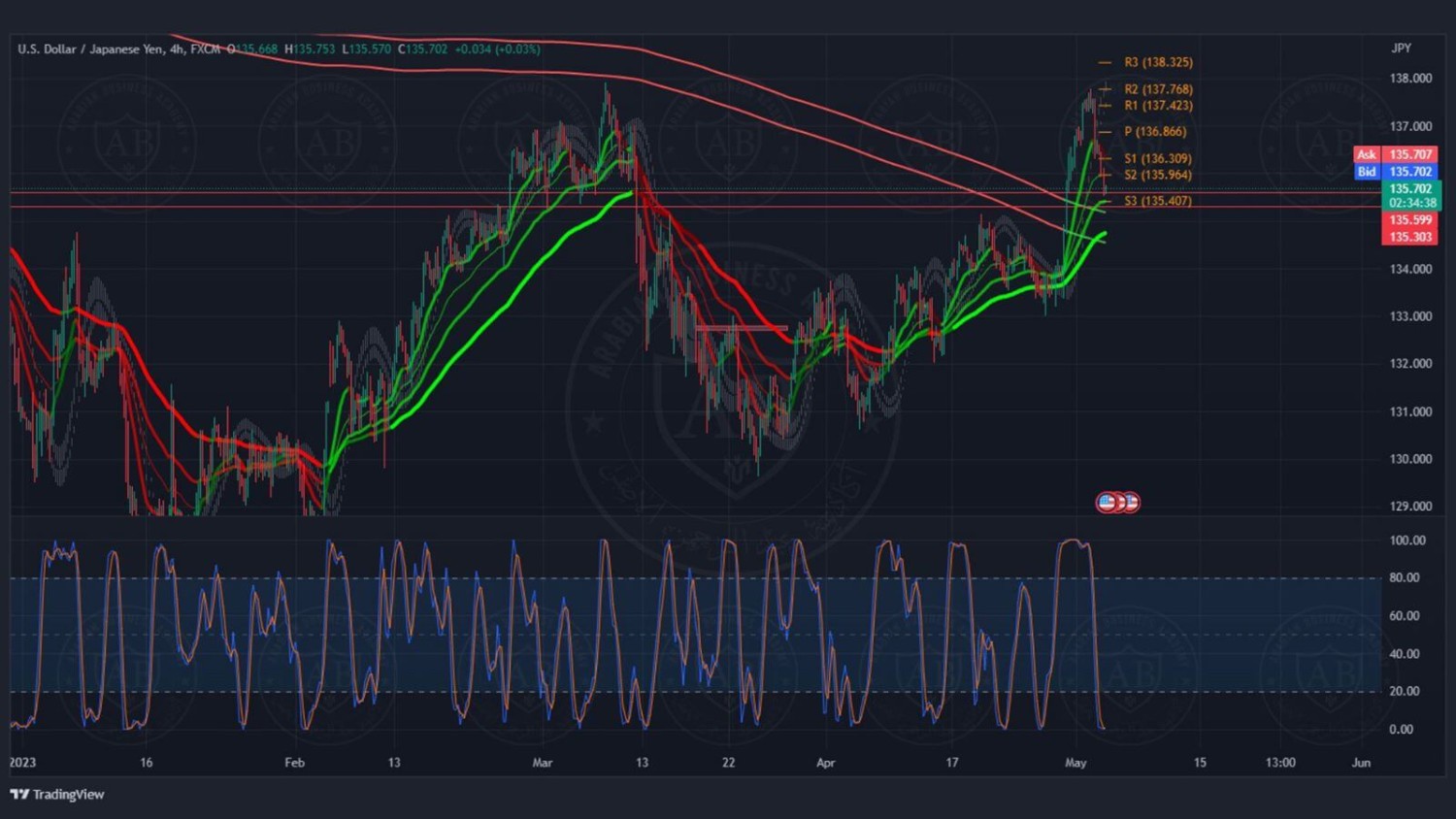
Task: Click the close value C135.702 in header
Action: click(423, 49)
